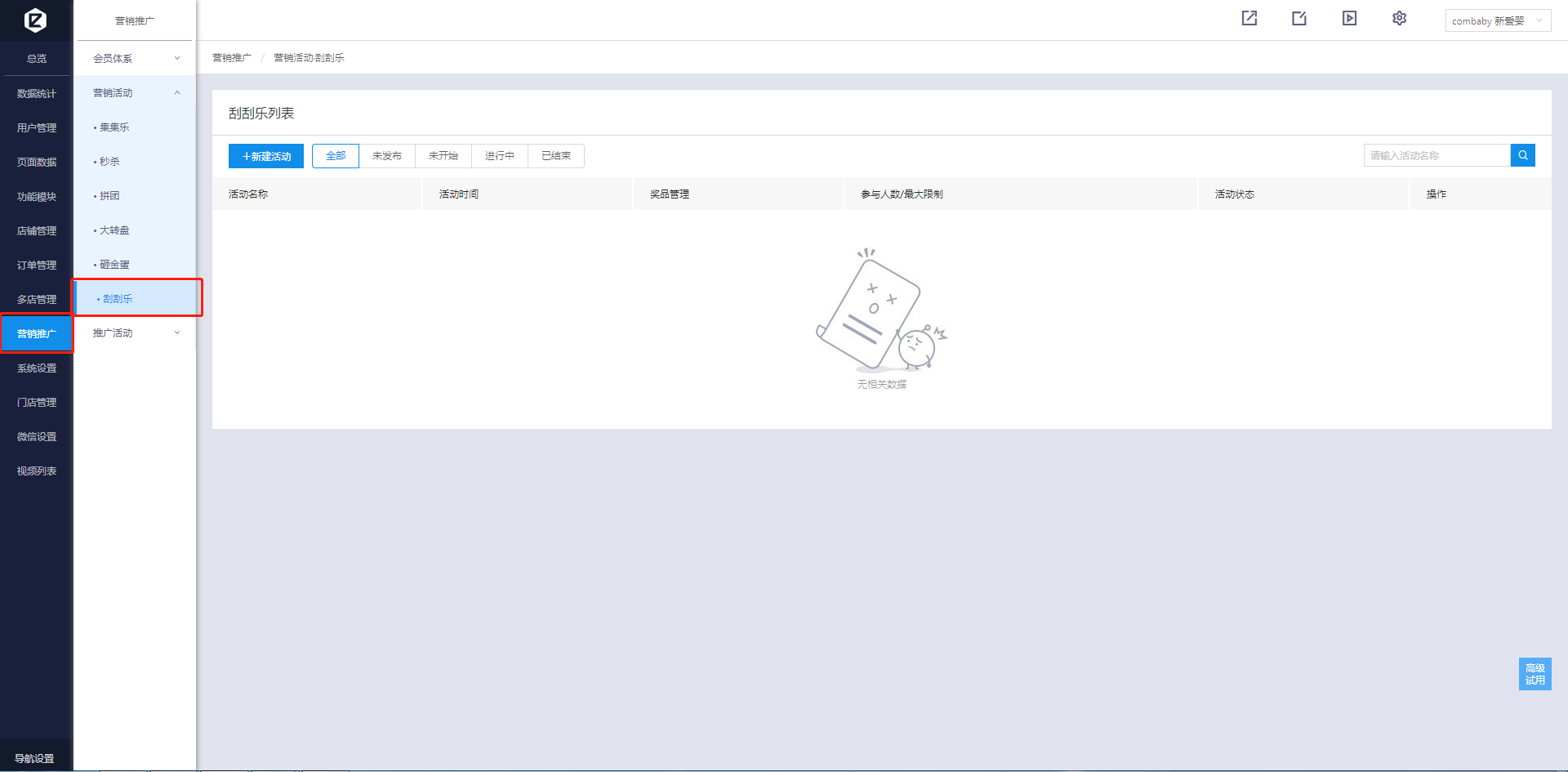
Task: Open the 大转盘 activity page
Action: [114, 230]
